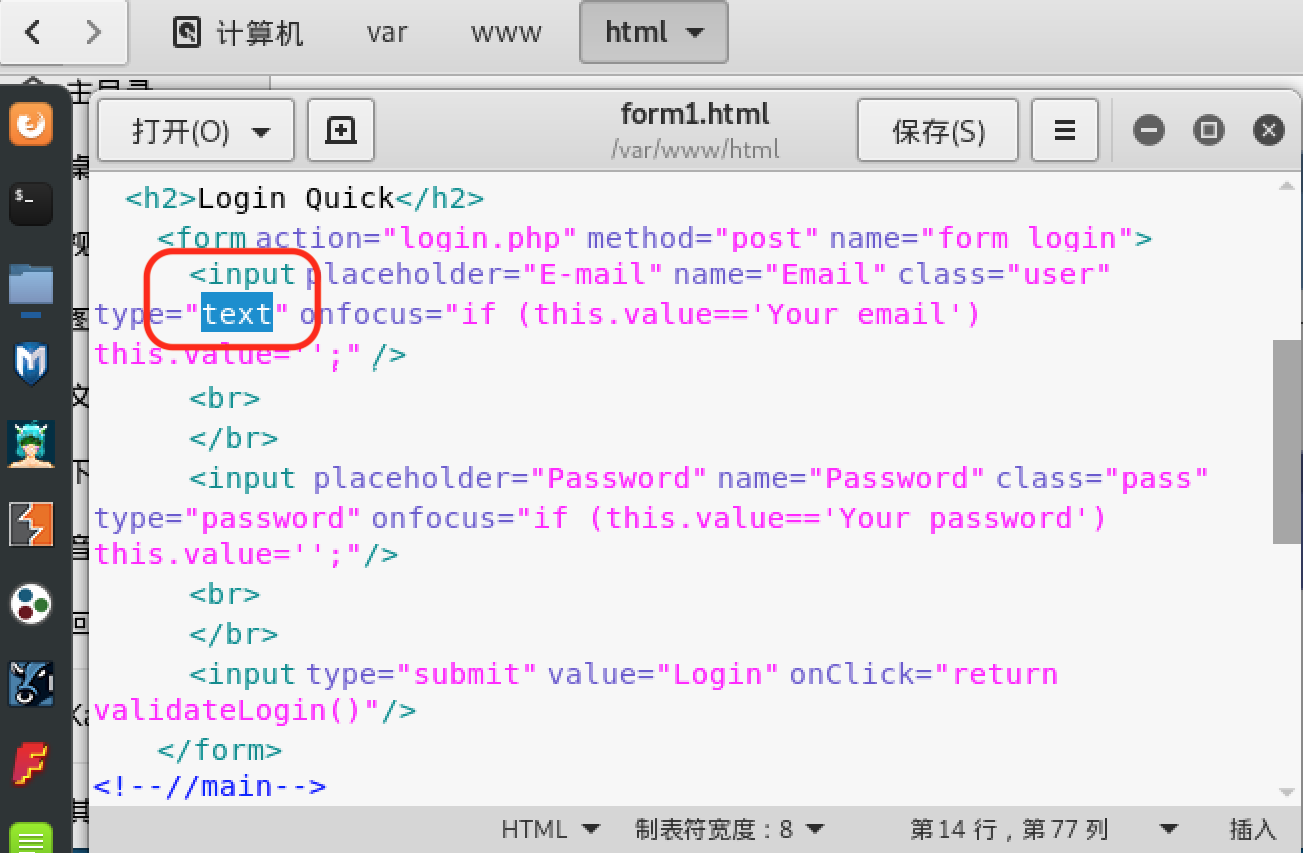Select the www path segment
The image size is (1303, 853).
(x=506, y=32)
